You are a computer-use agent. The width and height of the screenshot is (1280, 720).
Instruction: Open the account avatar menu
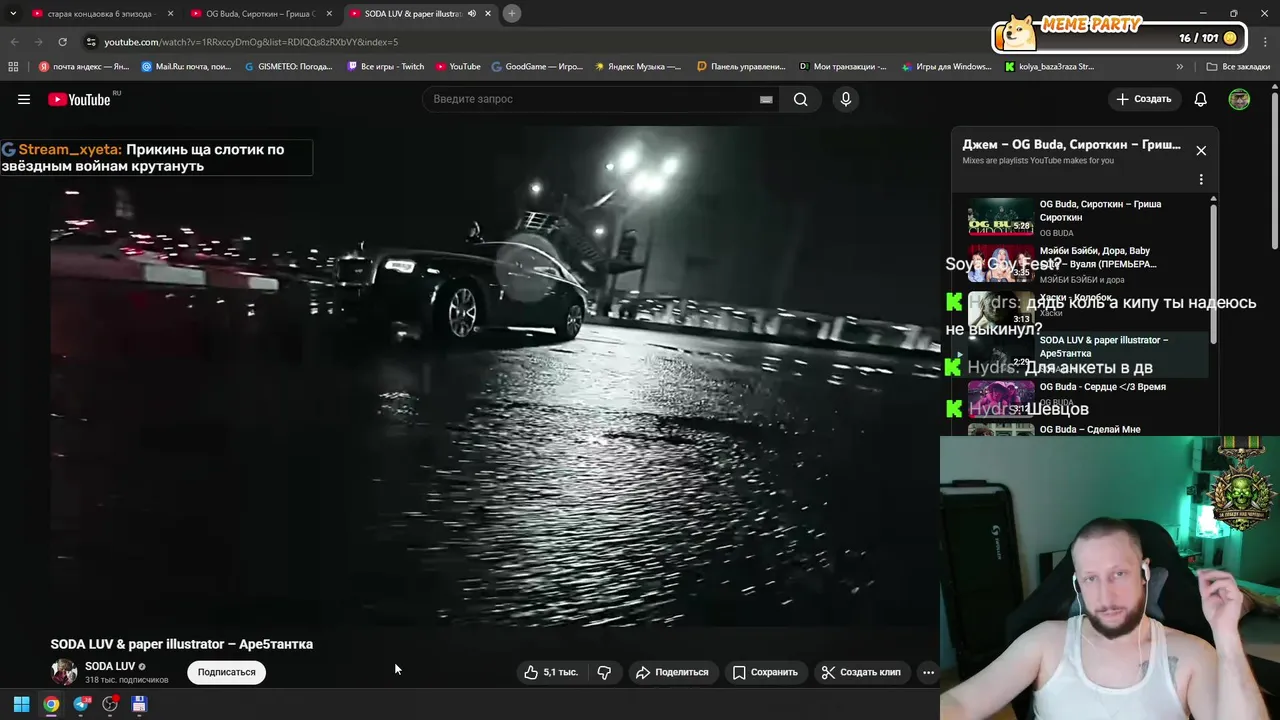click(1239, 99)
